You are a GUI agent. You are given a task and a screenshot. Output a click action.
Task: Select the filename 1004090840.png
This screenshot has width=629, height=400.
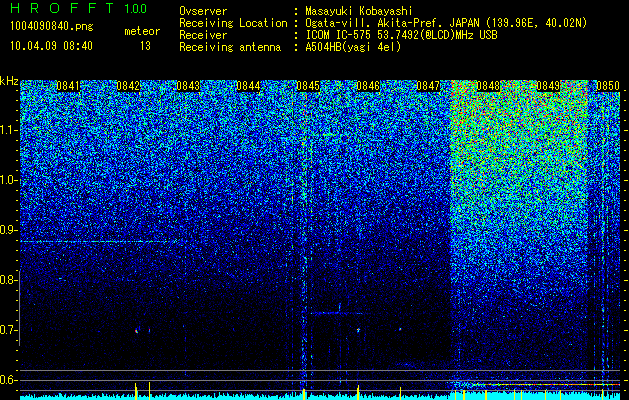pos(52,26)
